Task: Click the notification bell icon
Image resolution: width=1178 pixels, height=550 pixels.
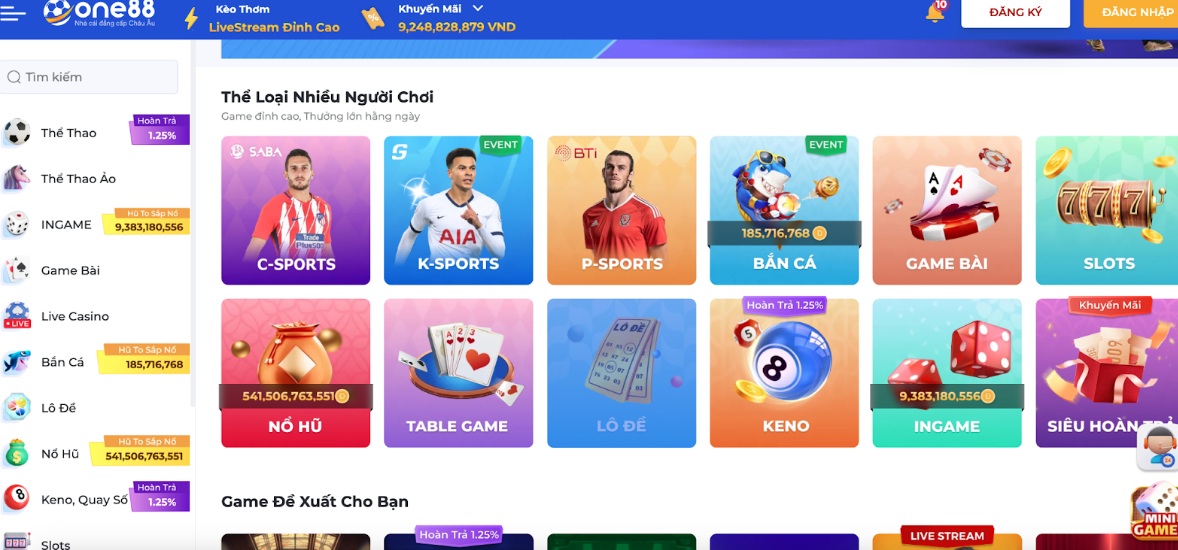Action: (x=935, y=12)
